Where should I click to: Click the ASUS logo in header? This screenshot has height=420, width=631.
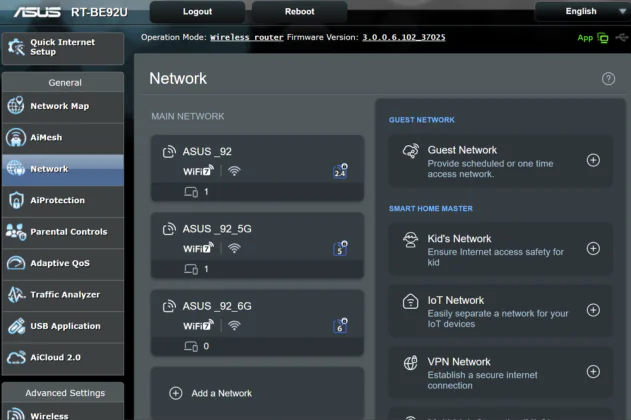pos(37,12)
